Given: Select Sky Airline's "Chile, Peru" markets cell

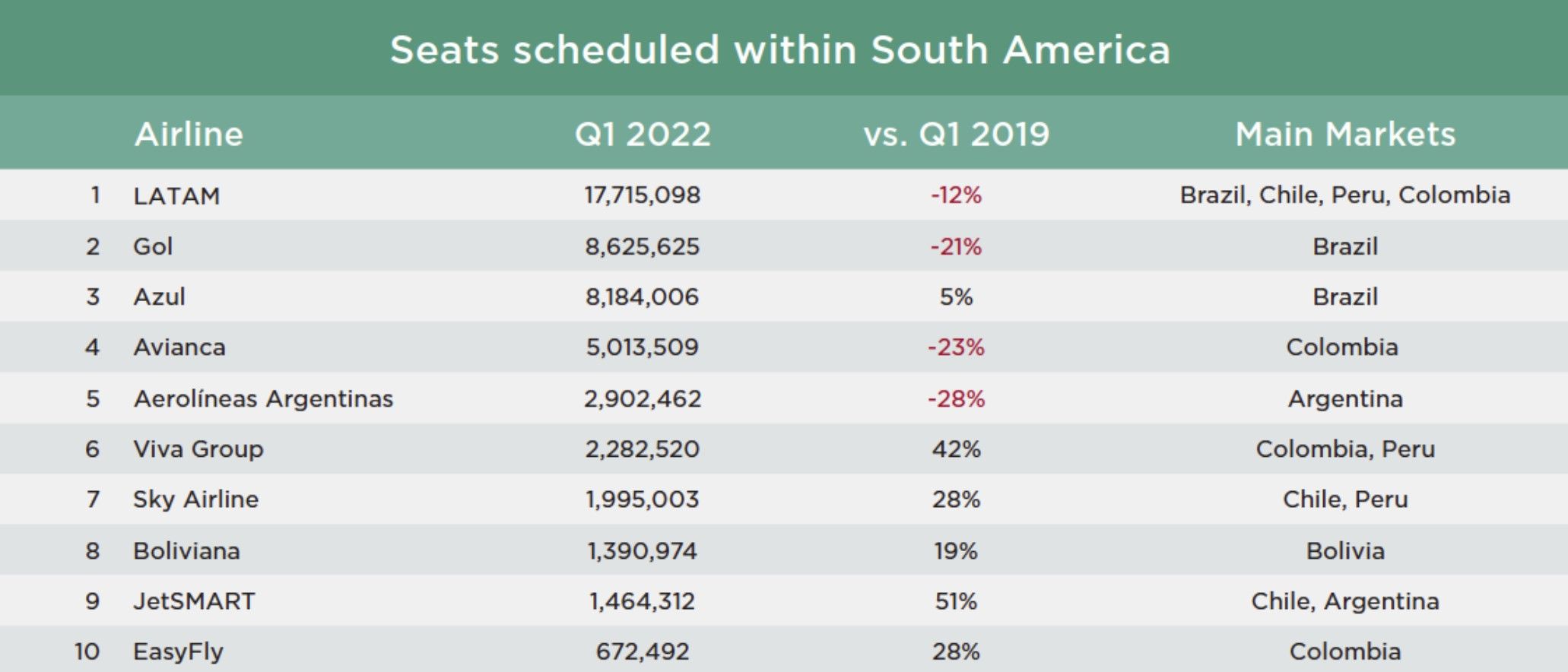Looking at the screenshot, I should click(1344, 499).
